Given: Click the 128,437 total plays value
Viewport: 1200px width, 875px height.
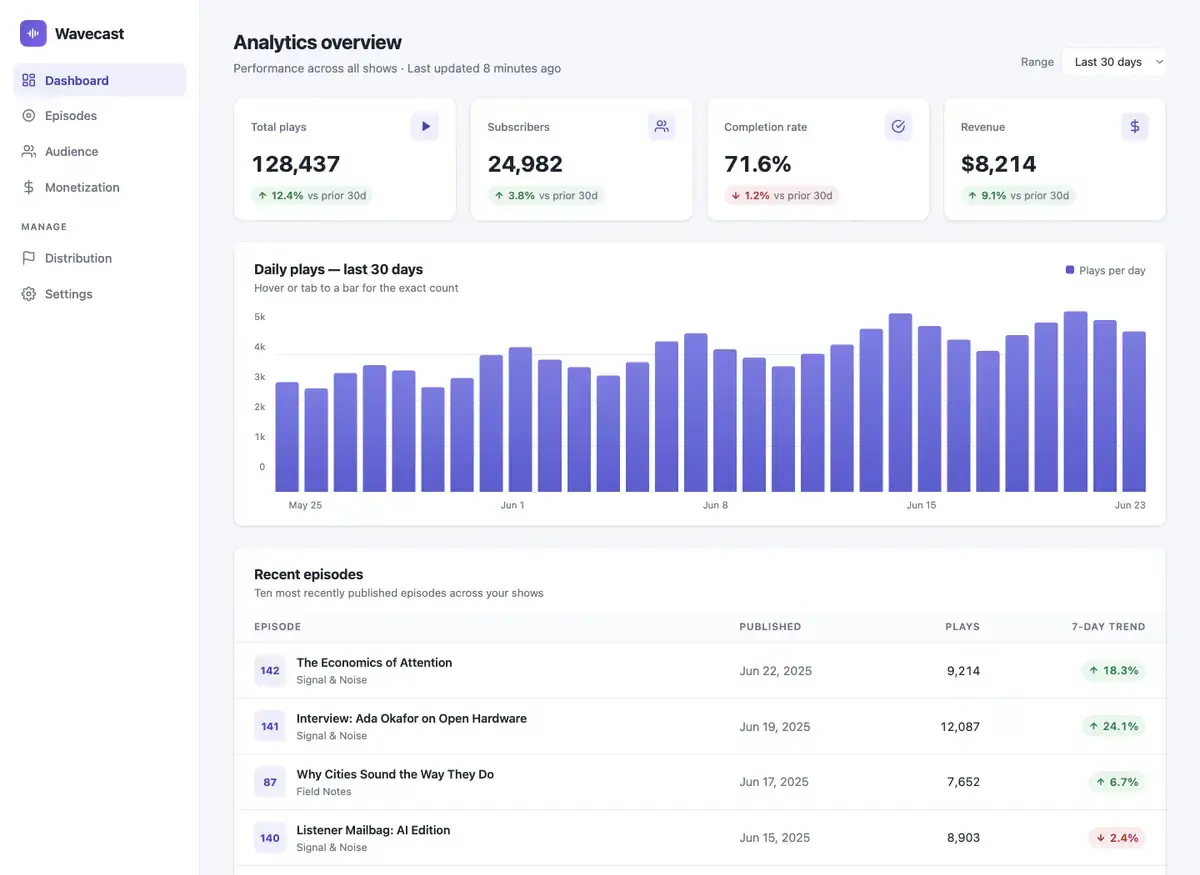Looking at the screenshot, I should click(x=296, y=164).
